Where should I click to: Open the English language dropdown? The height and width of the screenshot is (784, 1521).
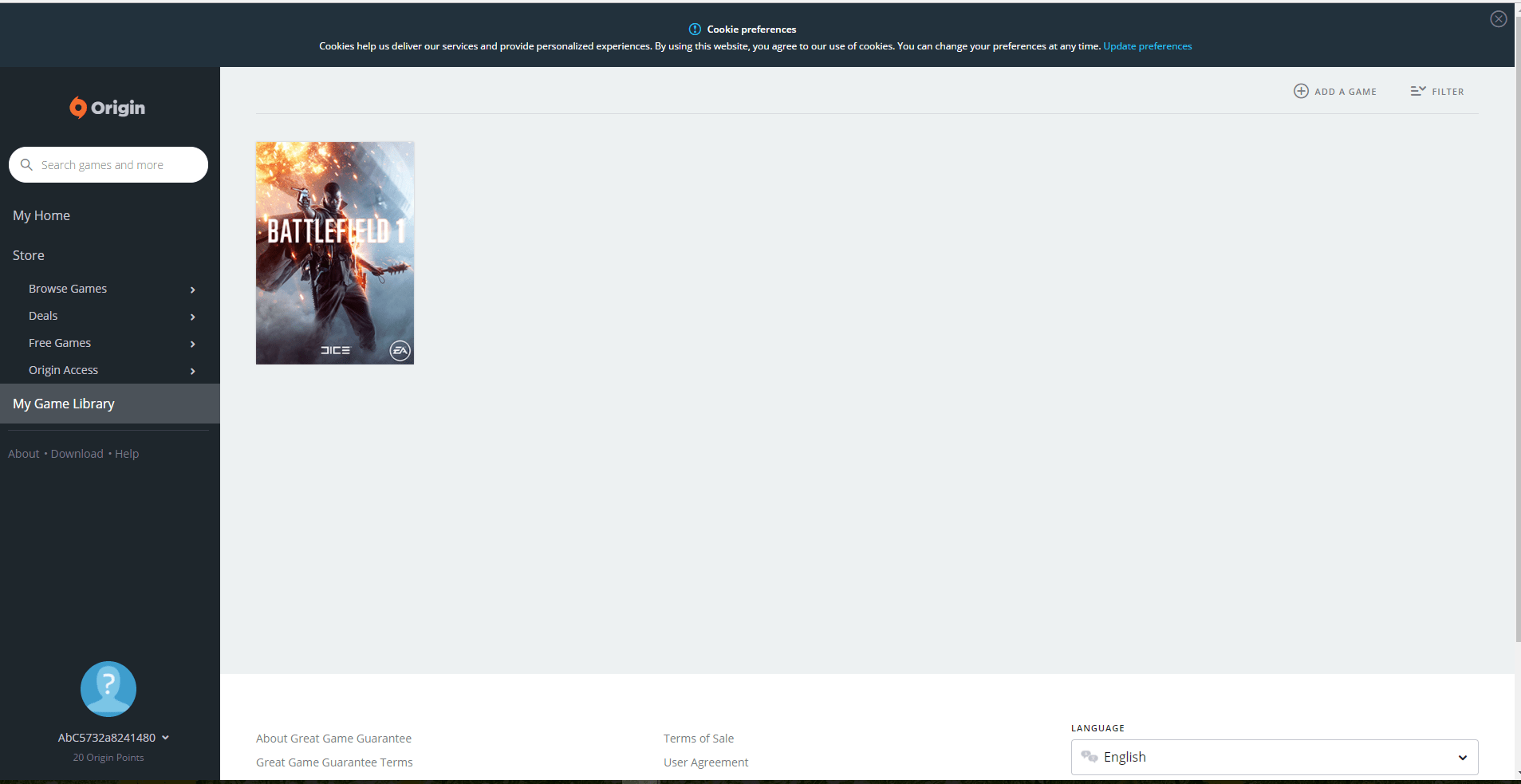pos(1275,757)
